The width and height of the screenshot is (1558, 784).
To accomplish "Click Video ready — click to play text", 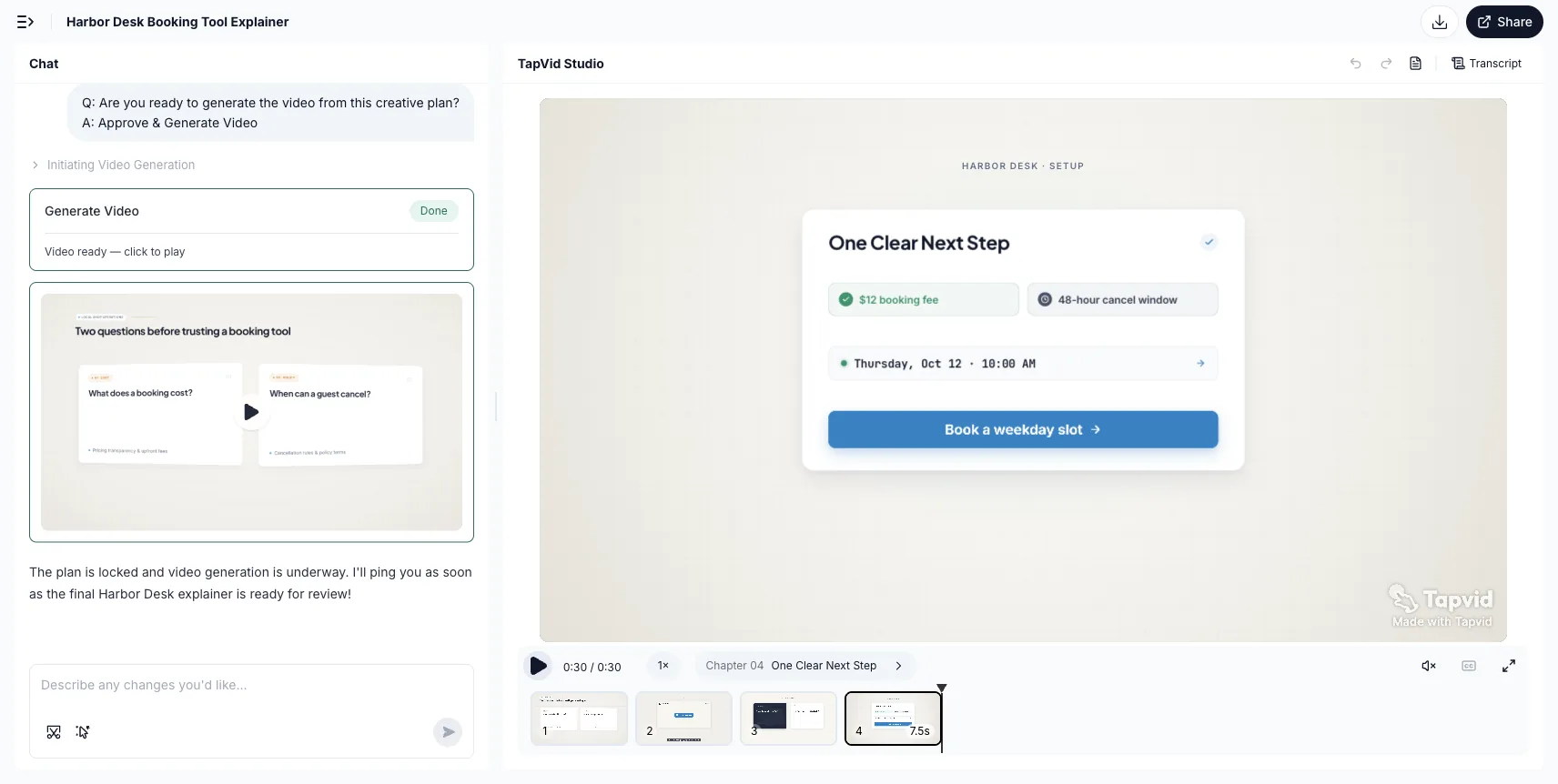I will (115, 252).
